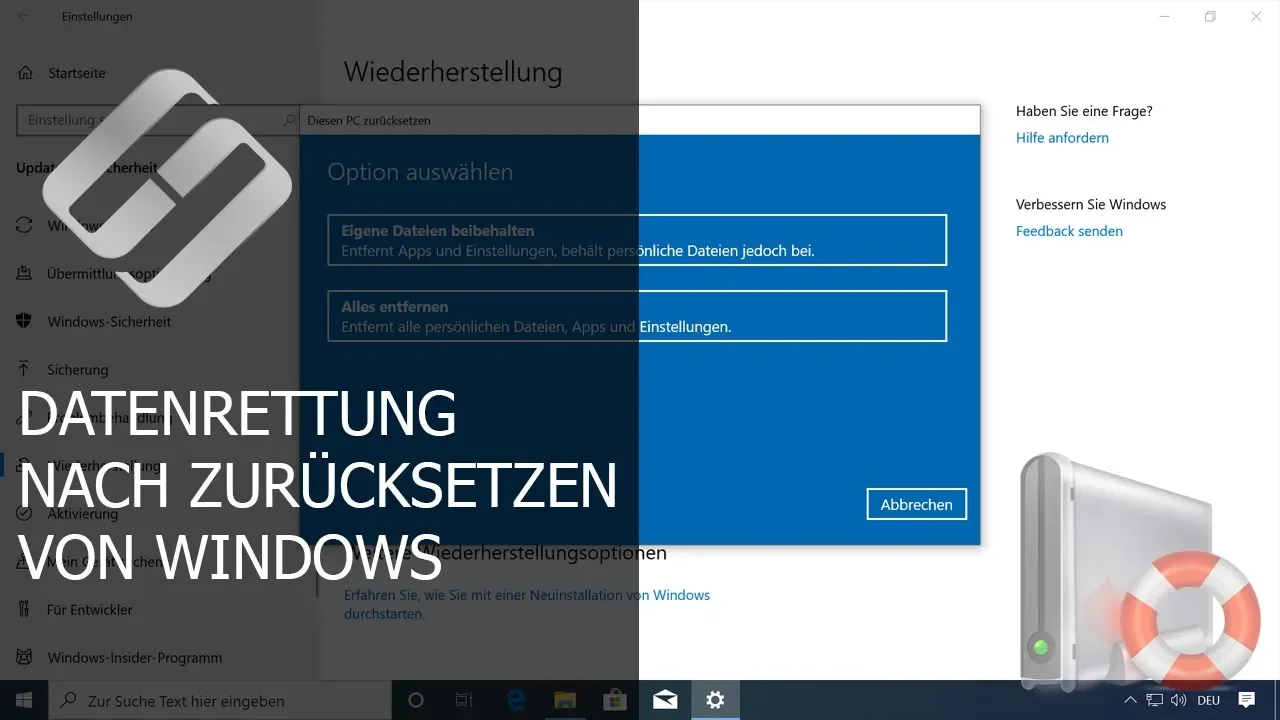The width and height of the screenshot is (1280, 720).
Task: Open the Sicherung settings page
Action: coord(77,369)
